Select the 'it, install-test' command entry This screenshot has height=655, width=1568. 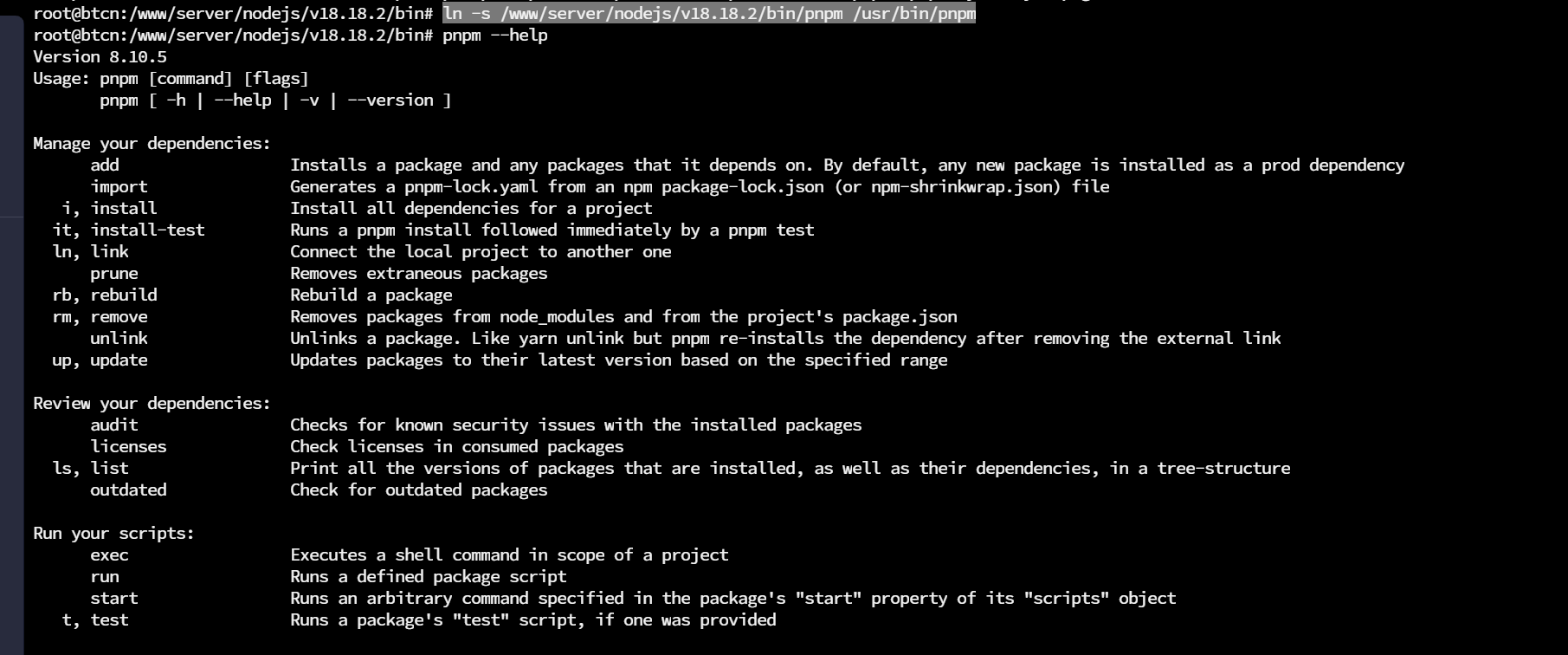click(x=128, y=230)
